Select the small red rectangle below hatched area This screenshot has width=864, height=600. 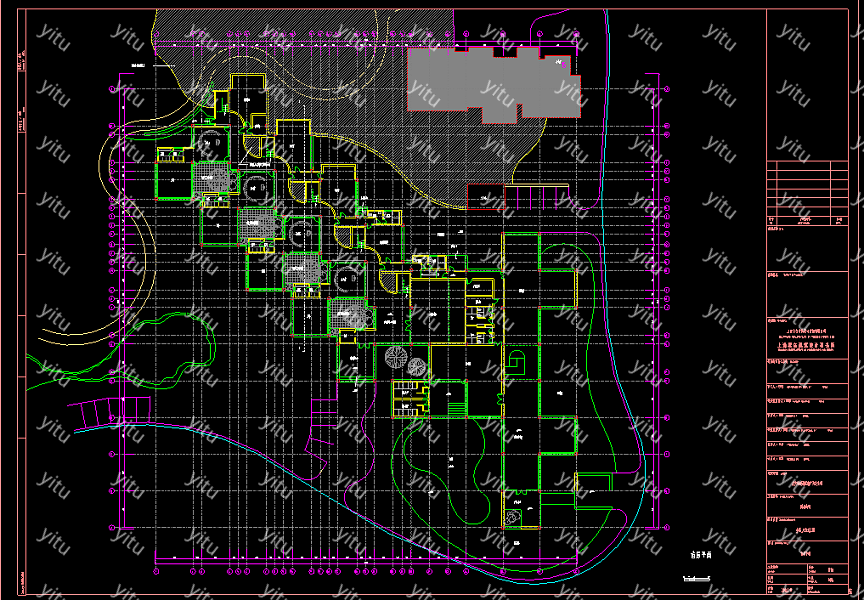[x=484, y=197]
